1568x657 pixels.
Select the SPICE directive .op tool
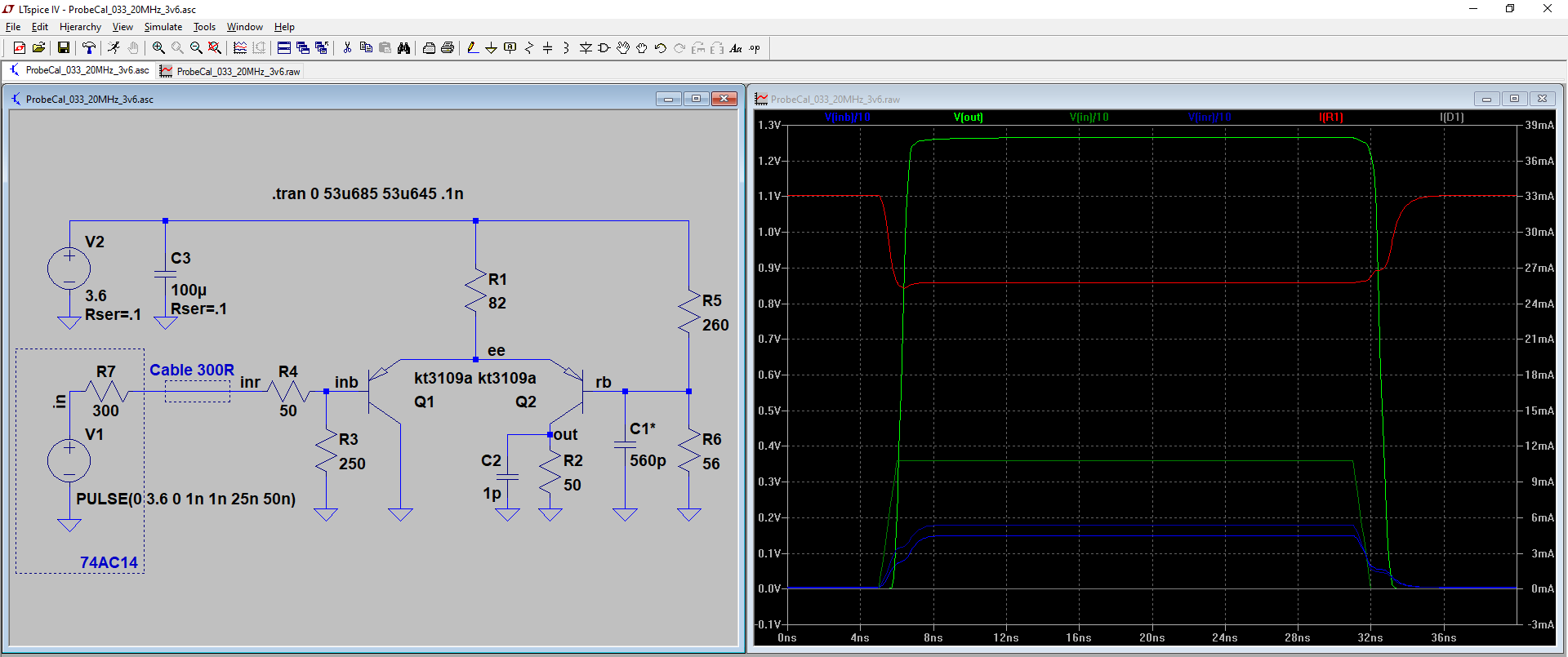755,48
